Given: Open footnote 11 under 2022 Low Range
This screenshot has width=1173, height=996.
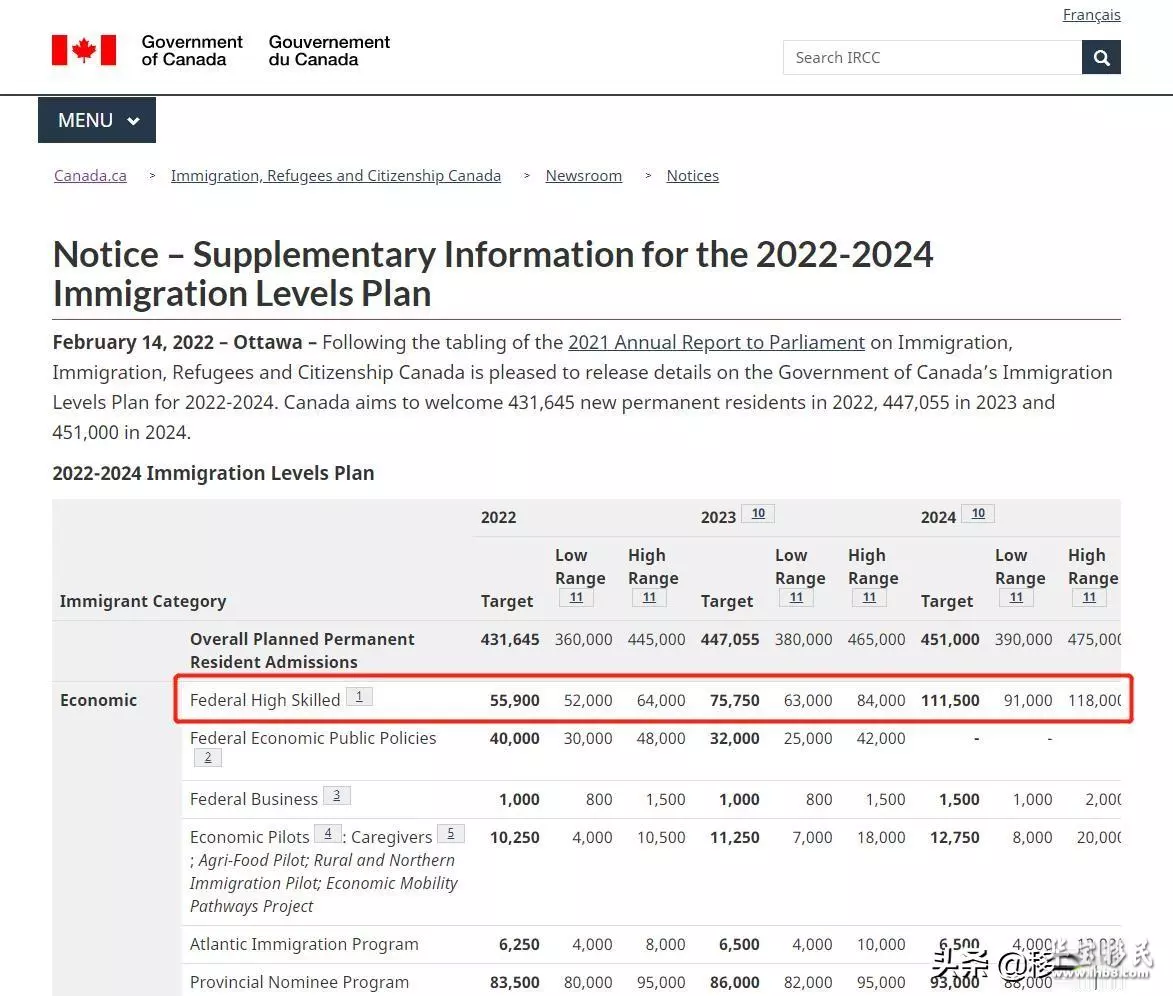Looking at the screenshot, I should coord(576,598).
